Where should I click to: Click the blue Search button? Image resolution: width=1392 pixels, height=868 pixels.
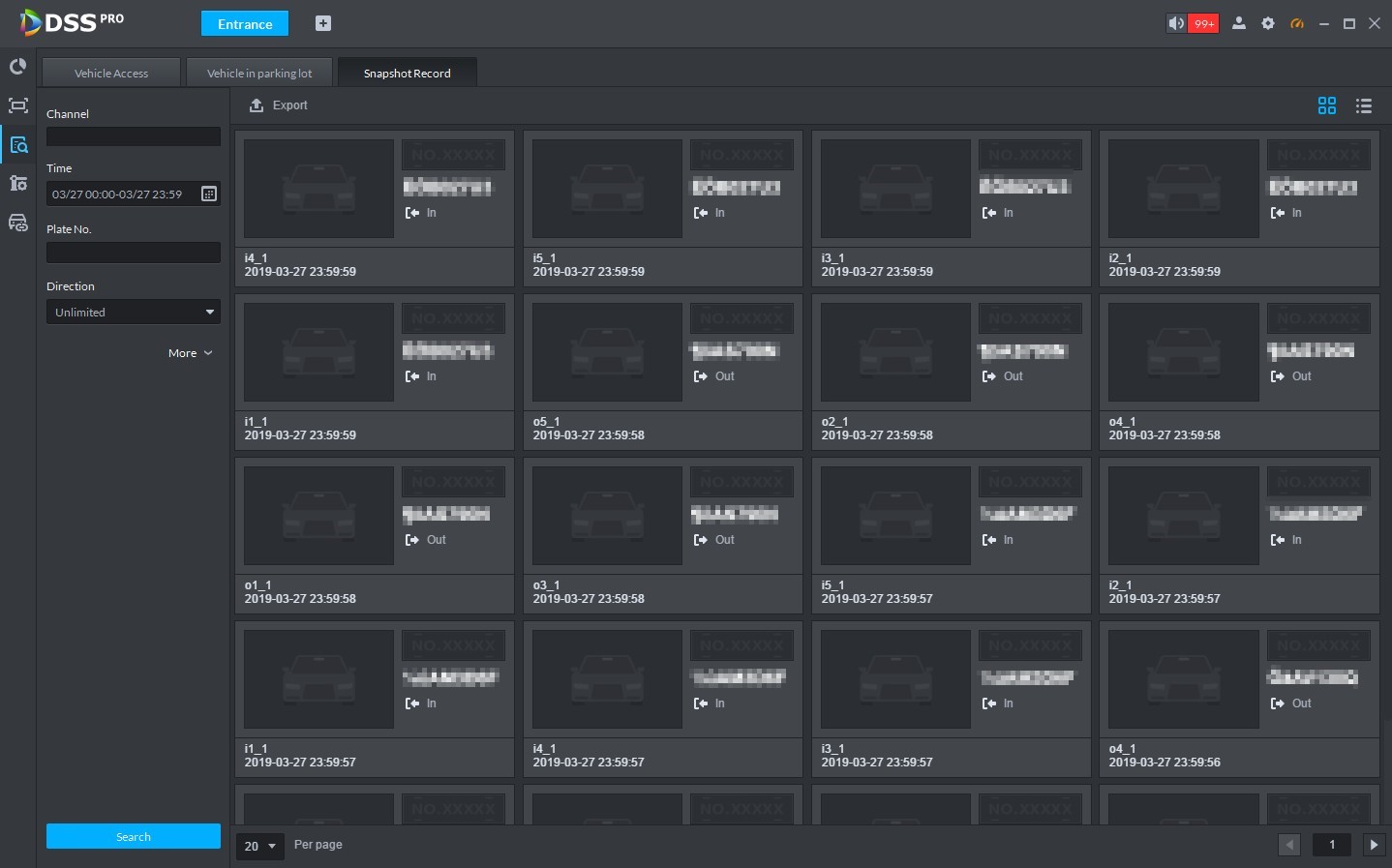134,836
